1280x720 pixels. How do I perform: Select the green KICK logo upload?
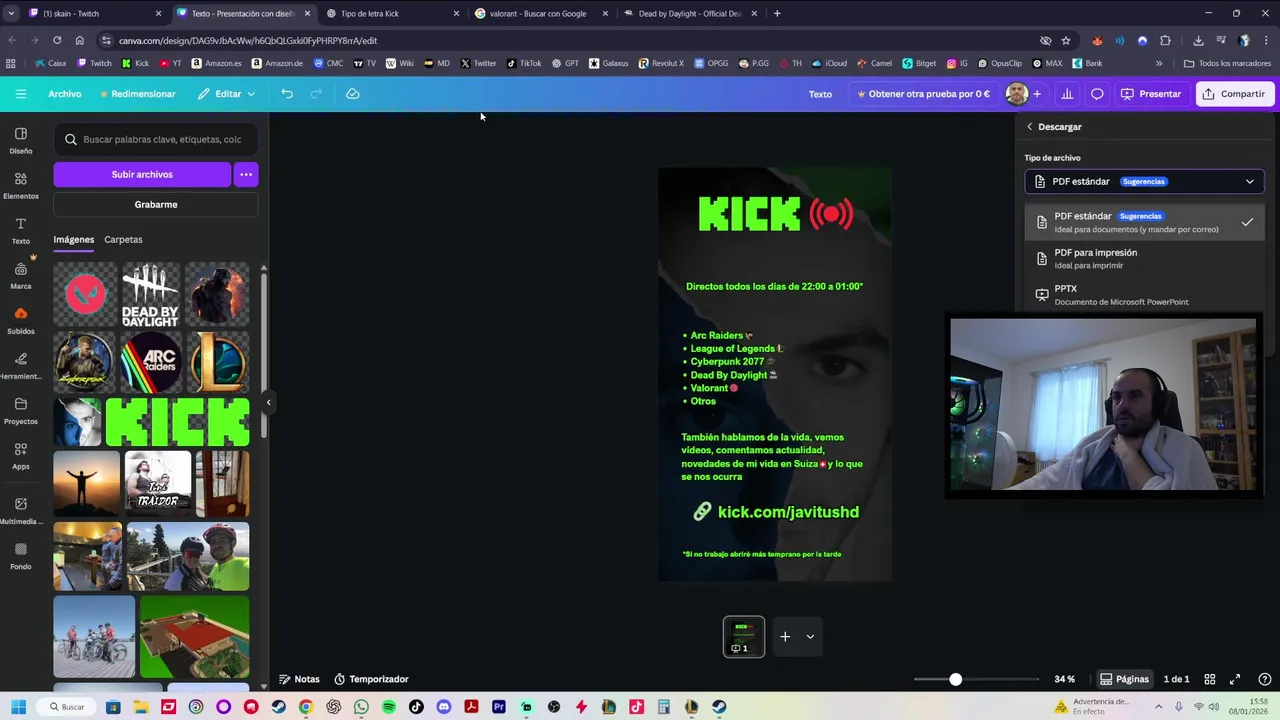pos(178,421)
